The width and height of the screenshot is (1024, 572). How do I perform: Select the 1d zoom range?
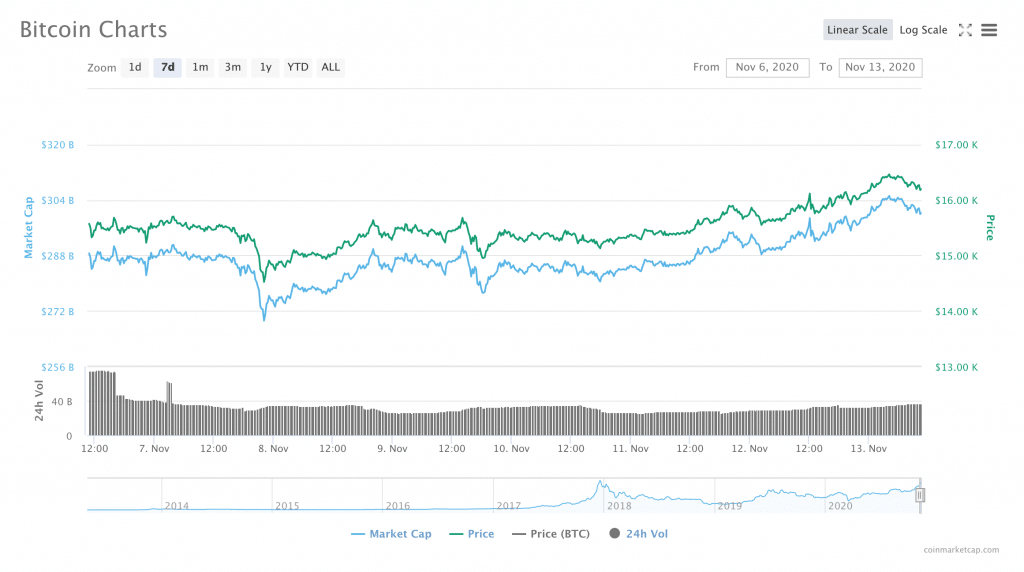pos(134,67)
